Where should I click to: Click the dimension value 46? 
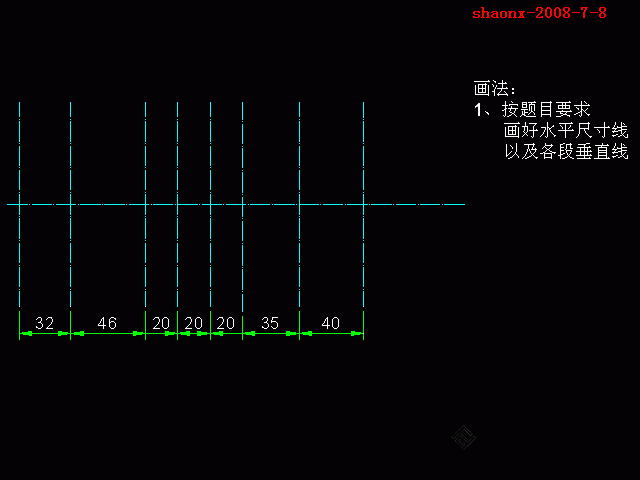click(x=107, y=323)
